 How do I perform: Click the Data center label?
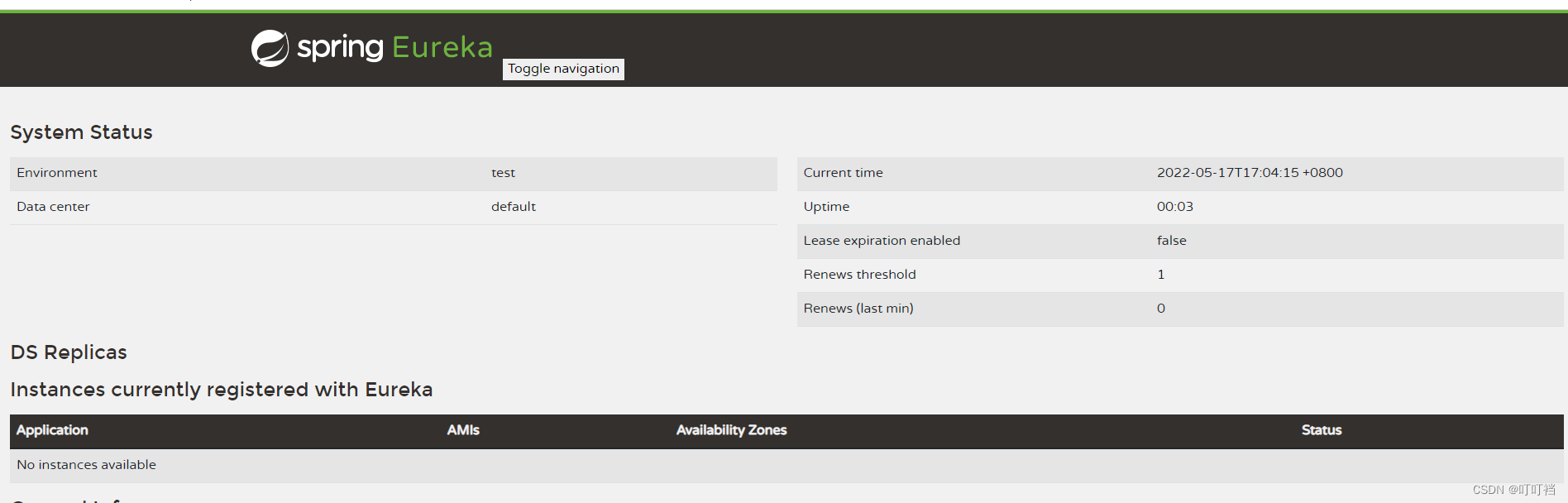click(x=53, y=207)
